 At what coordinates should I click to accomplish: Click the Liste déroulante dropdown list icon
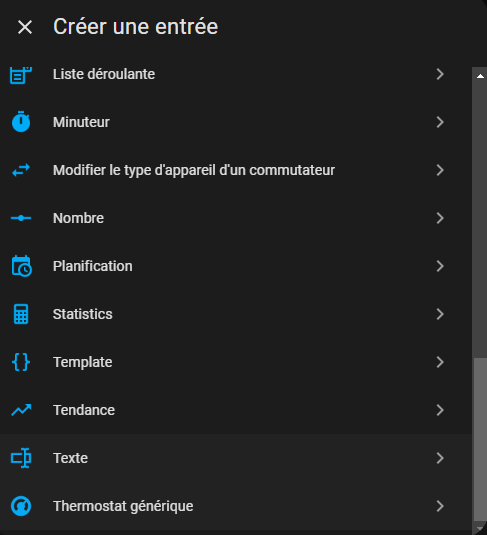point(21,75)
